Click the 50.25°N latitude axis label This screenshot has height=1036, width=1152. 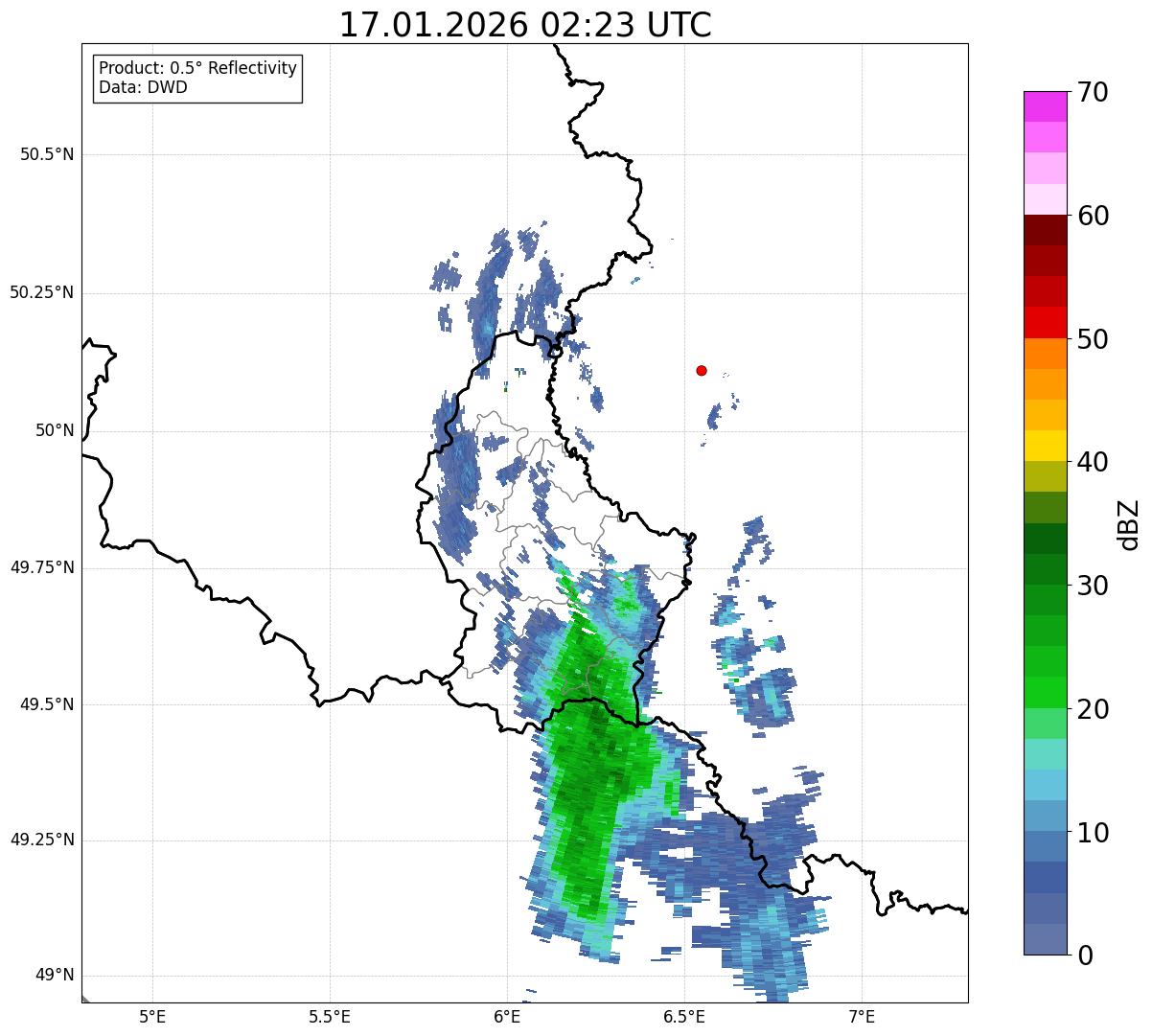(41, 293)
